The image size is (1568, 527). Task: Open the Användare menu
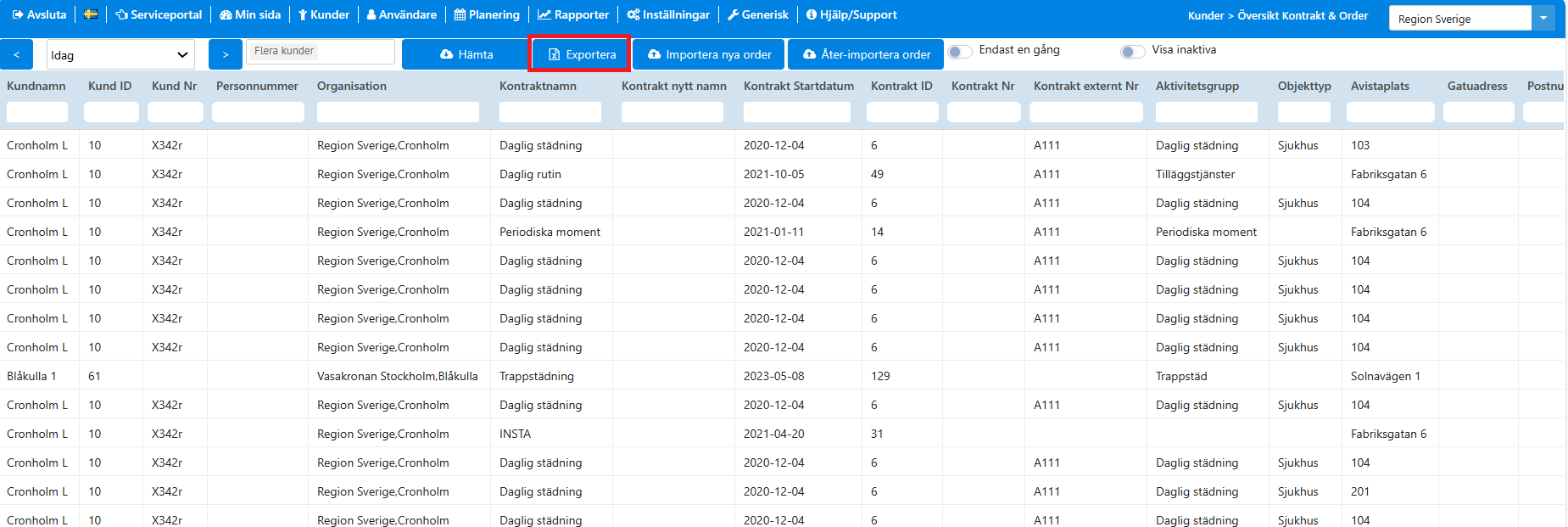402,14
